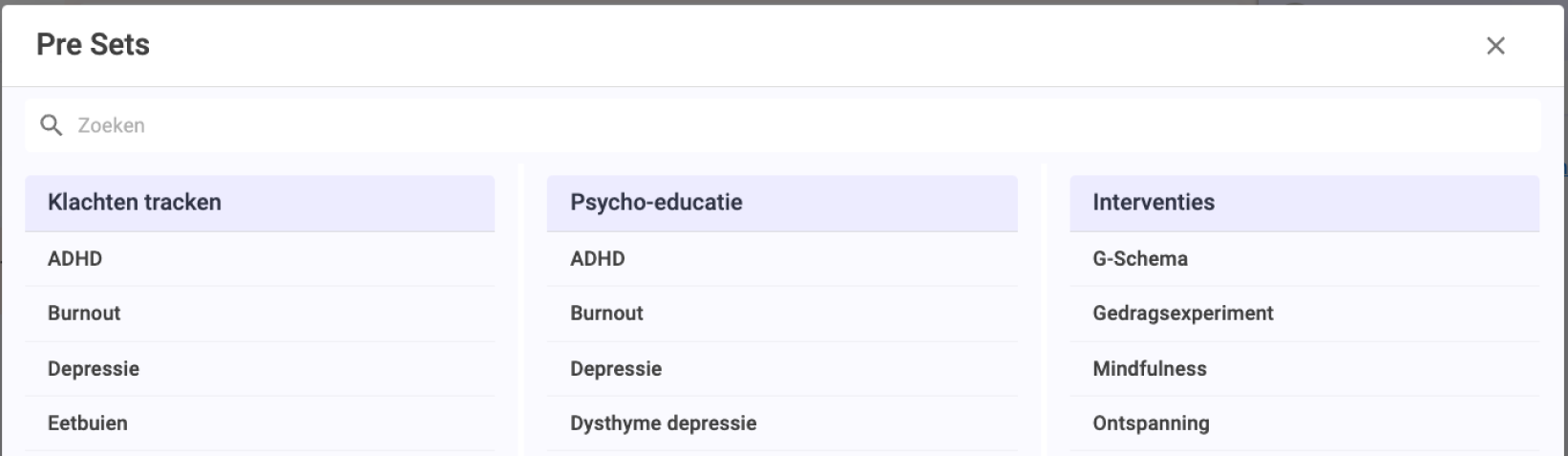Viewport: 1568px width, 456px height.
Task: Click the Psycho-educatie column header
Action: (x=782, y=203)
